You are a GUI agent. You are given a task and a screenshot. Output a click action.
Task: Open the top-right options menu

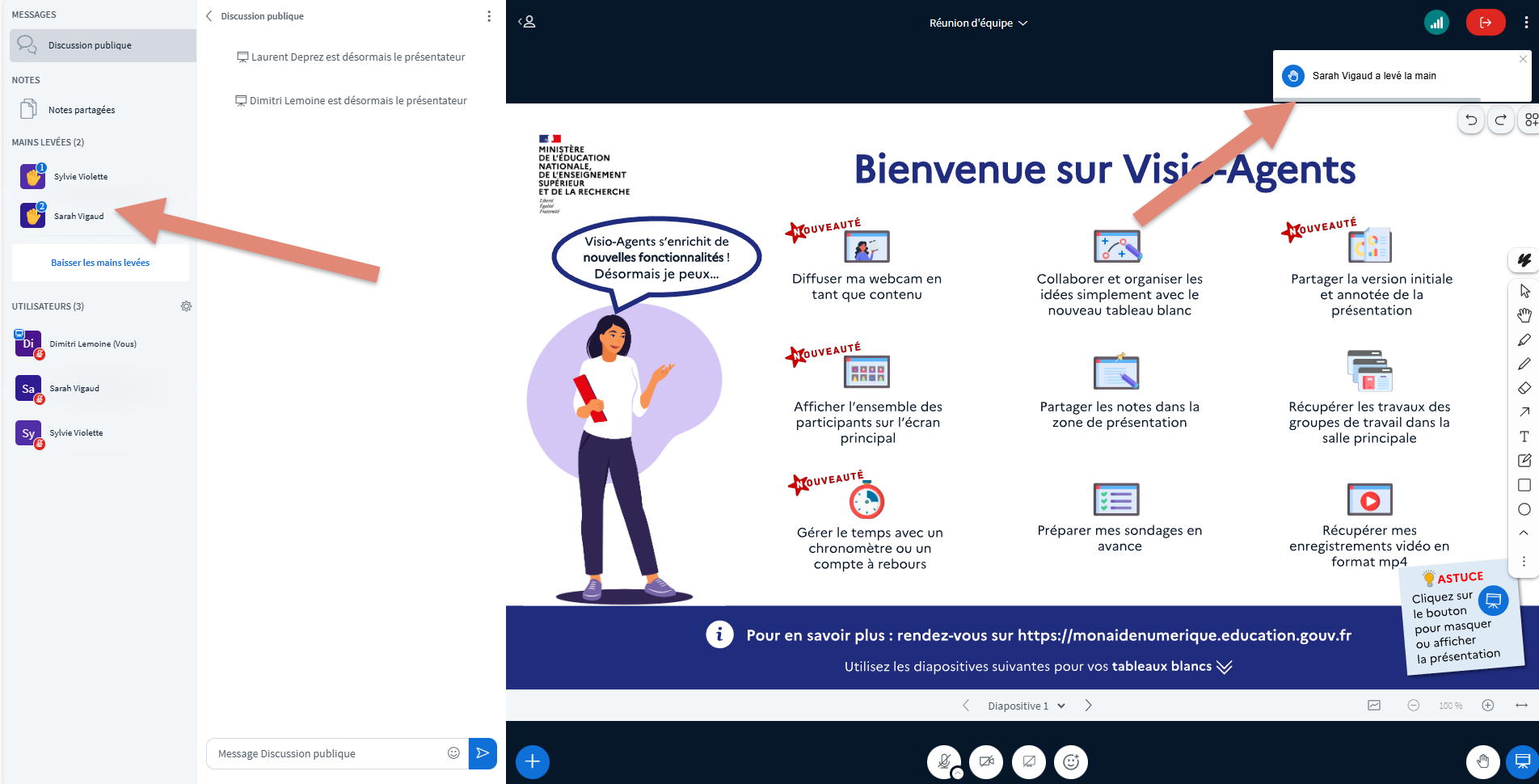[1526, 23]
